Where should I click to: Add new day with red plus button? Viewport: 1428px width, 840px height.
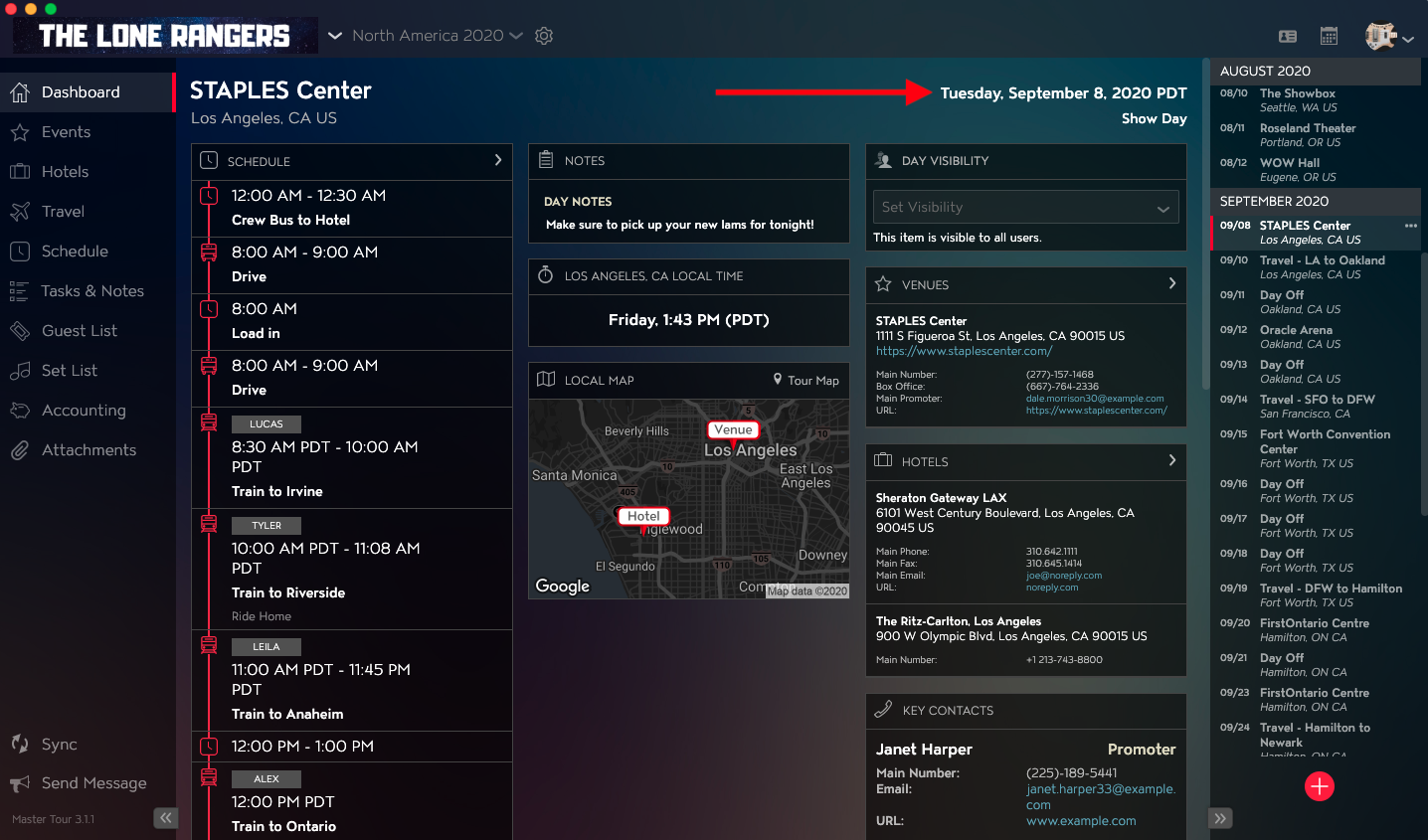(1320, 786)
